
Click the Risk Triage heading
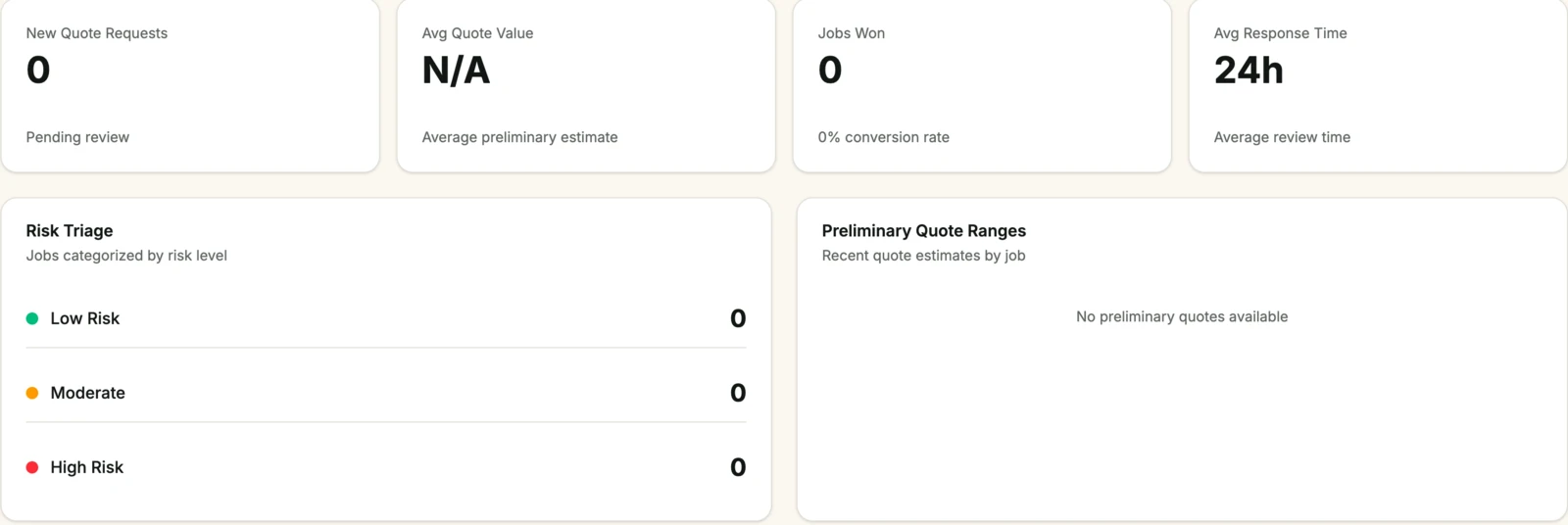pos(70,231)
